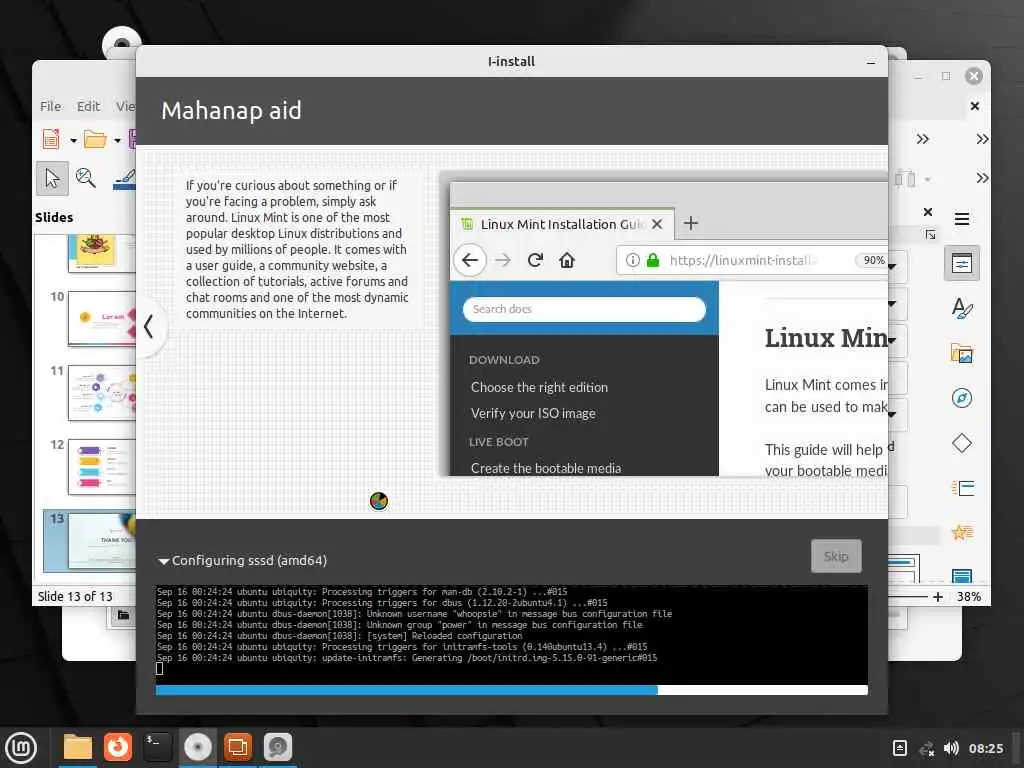Open the Slide Transition sidebar deck

[x=963, y=488]
